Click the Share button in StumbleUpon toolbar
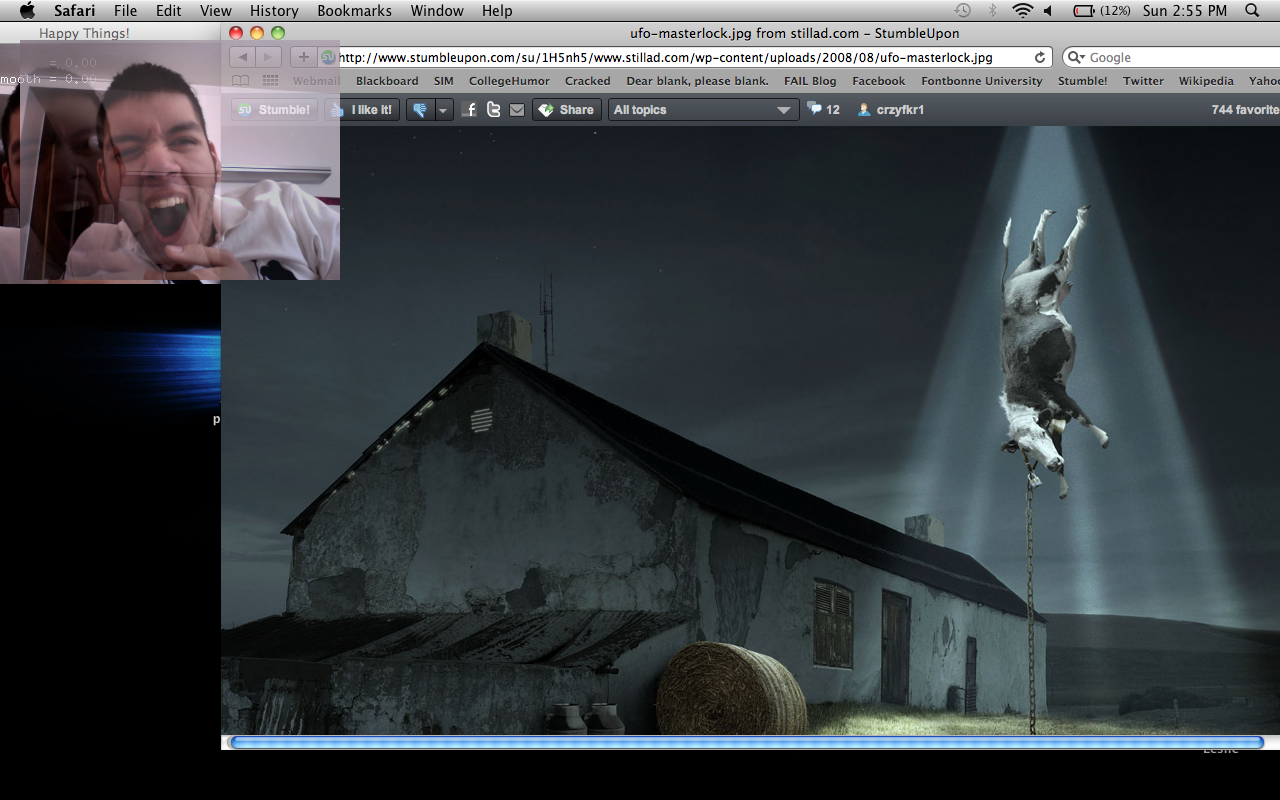Screen dimensions: 1280x800 point(566,110)
